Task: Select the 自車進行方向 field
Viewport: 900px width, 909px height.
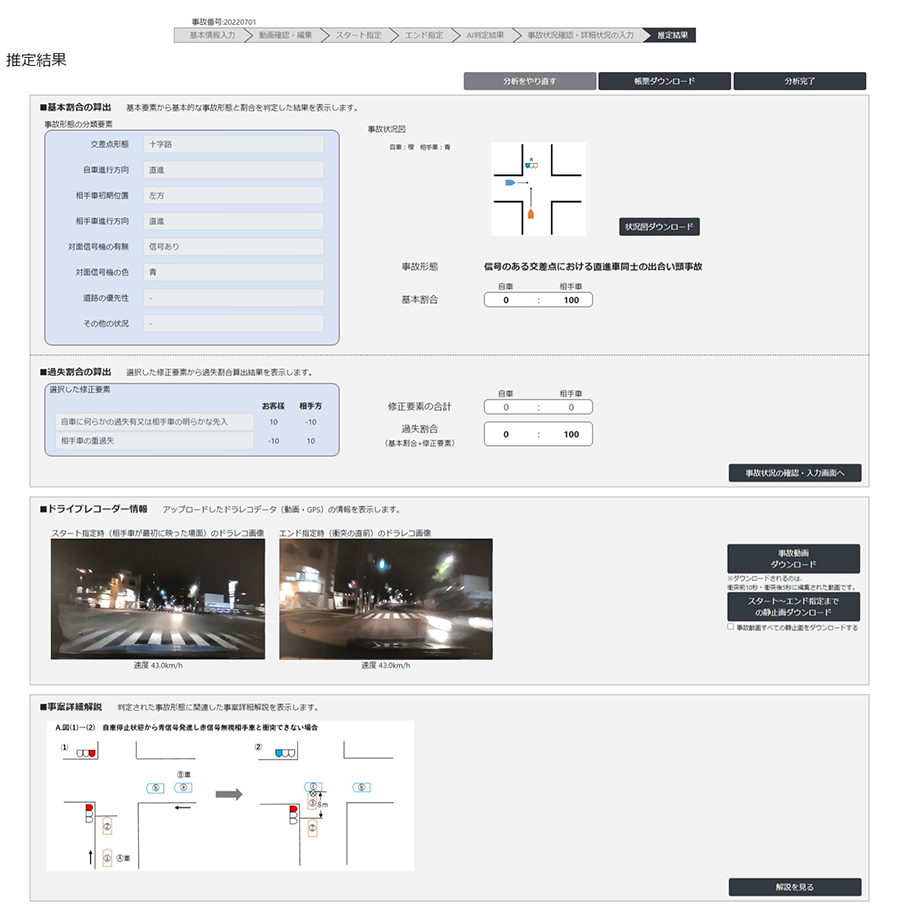Action: point(234,170)
